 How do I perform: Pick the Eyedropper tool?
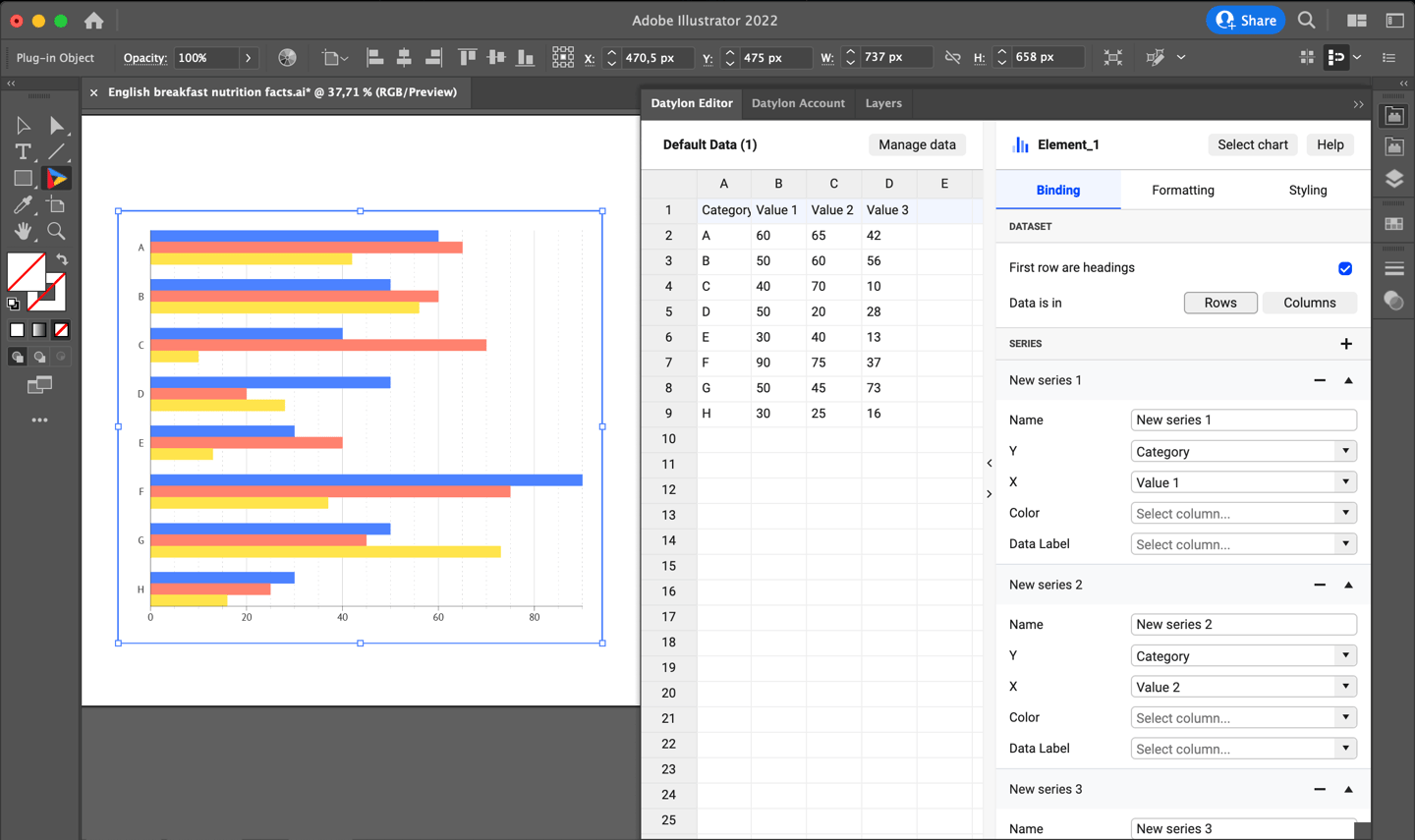(x=22, y=204)
